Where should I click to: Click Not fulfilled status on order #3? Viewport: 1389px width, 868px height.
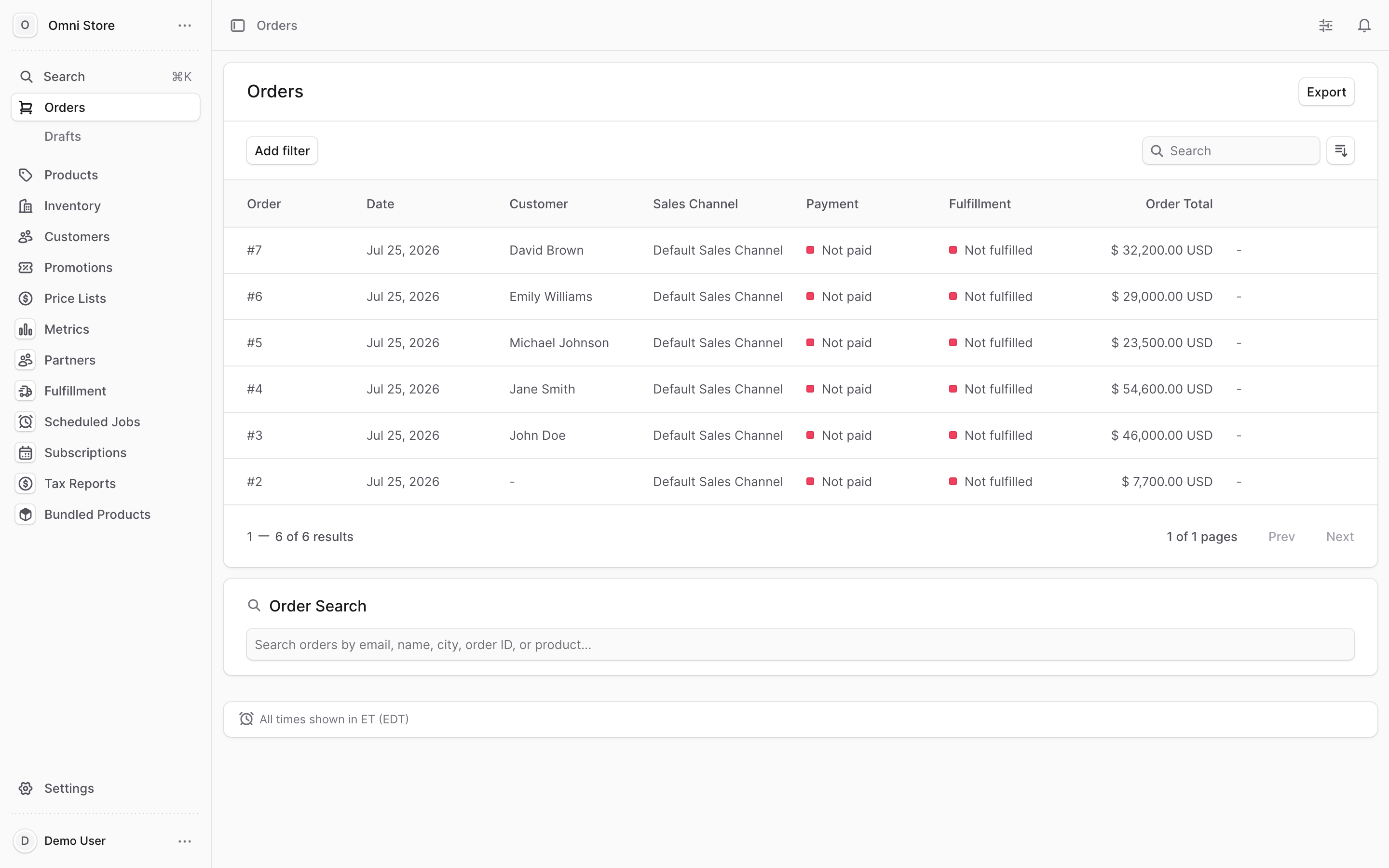(991, 436)
